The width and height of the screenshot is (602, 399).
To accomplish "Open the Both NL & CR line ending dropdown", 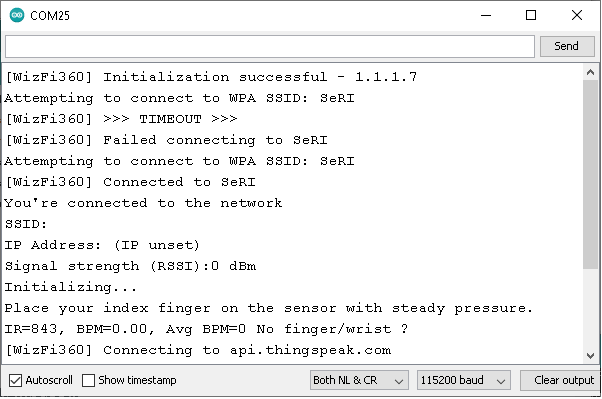I will tap(359, 380).
